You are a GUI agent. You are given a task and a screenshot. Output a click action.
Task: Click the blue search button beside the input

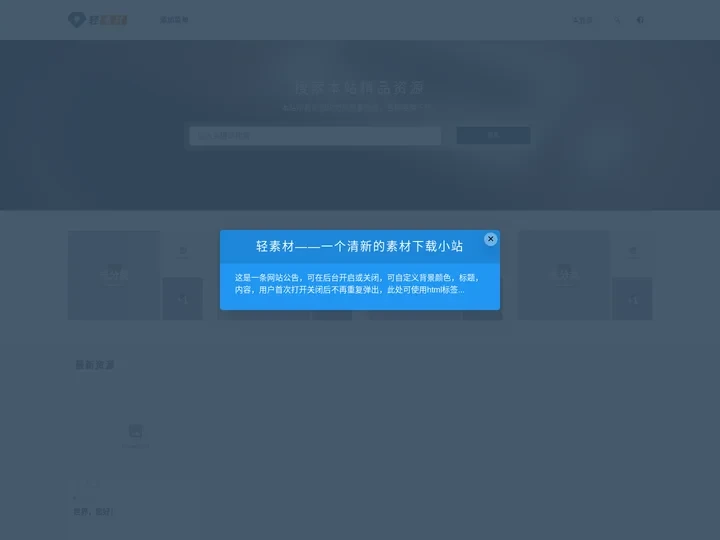click(493, 135)
